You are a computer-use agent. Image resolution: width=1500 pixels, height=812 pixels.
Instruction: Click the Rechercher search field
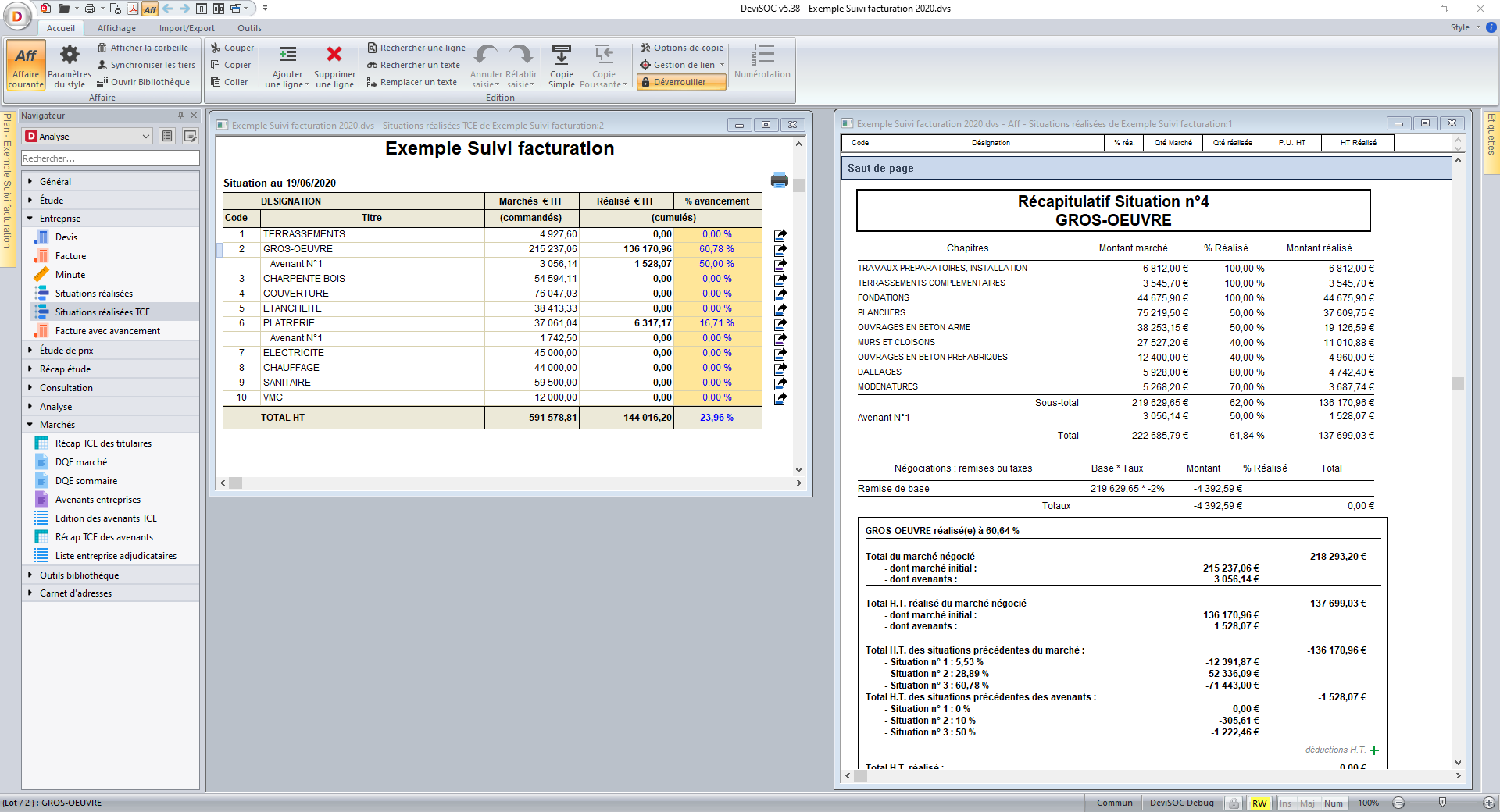pos(109,158)
